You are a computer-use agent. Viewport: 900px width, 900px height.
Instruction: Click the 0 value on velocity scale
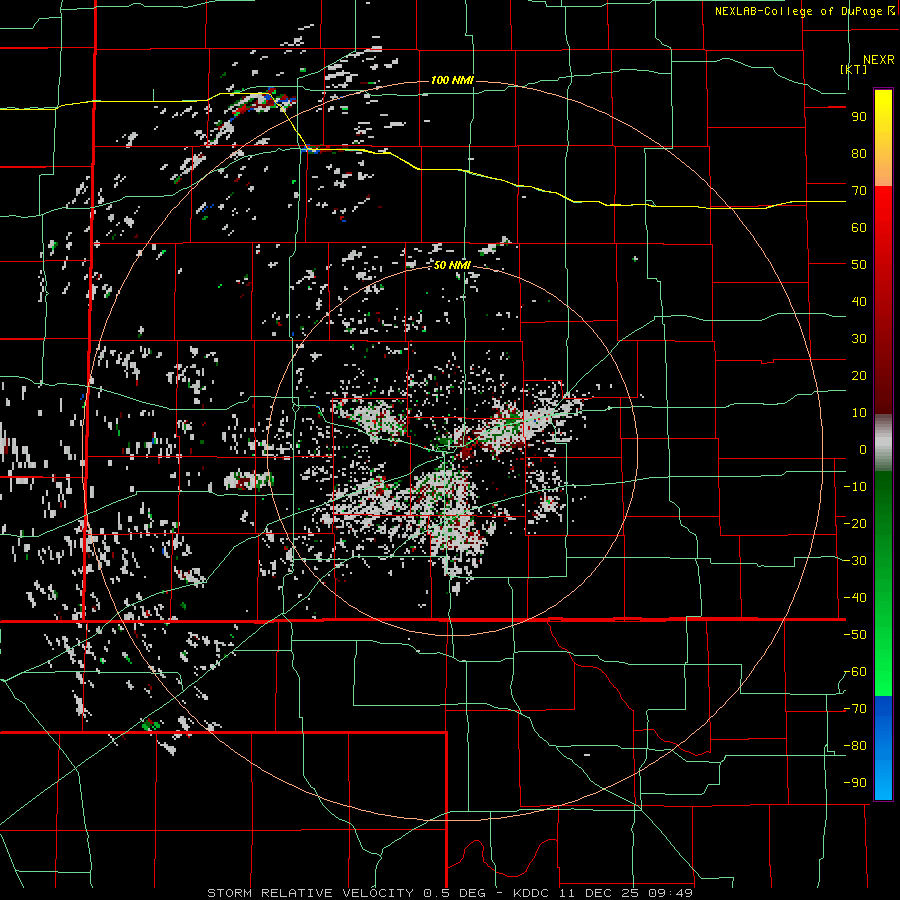(863, 449)
